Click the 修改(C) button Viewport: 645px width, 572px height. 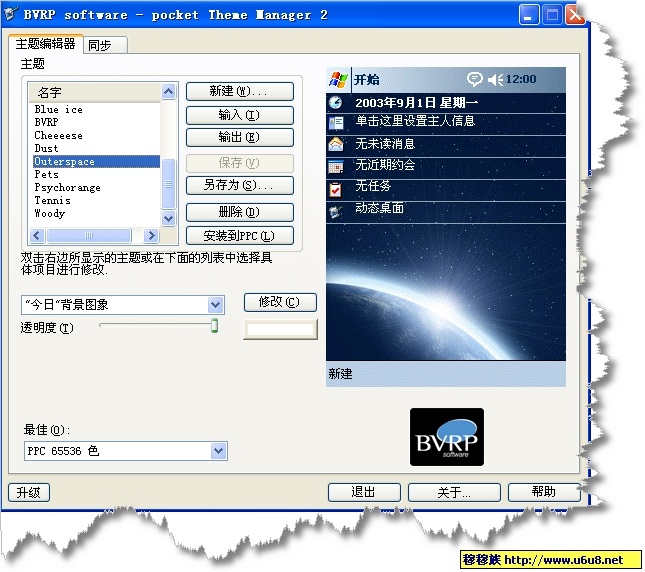(280, 302)
